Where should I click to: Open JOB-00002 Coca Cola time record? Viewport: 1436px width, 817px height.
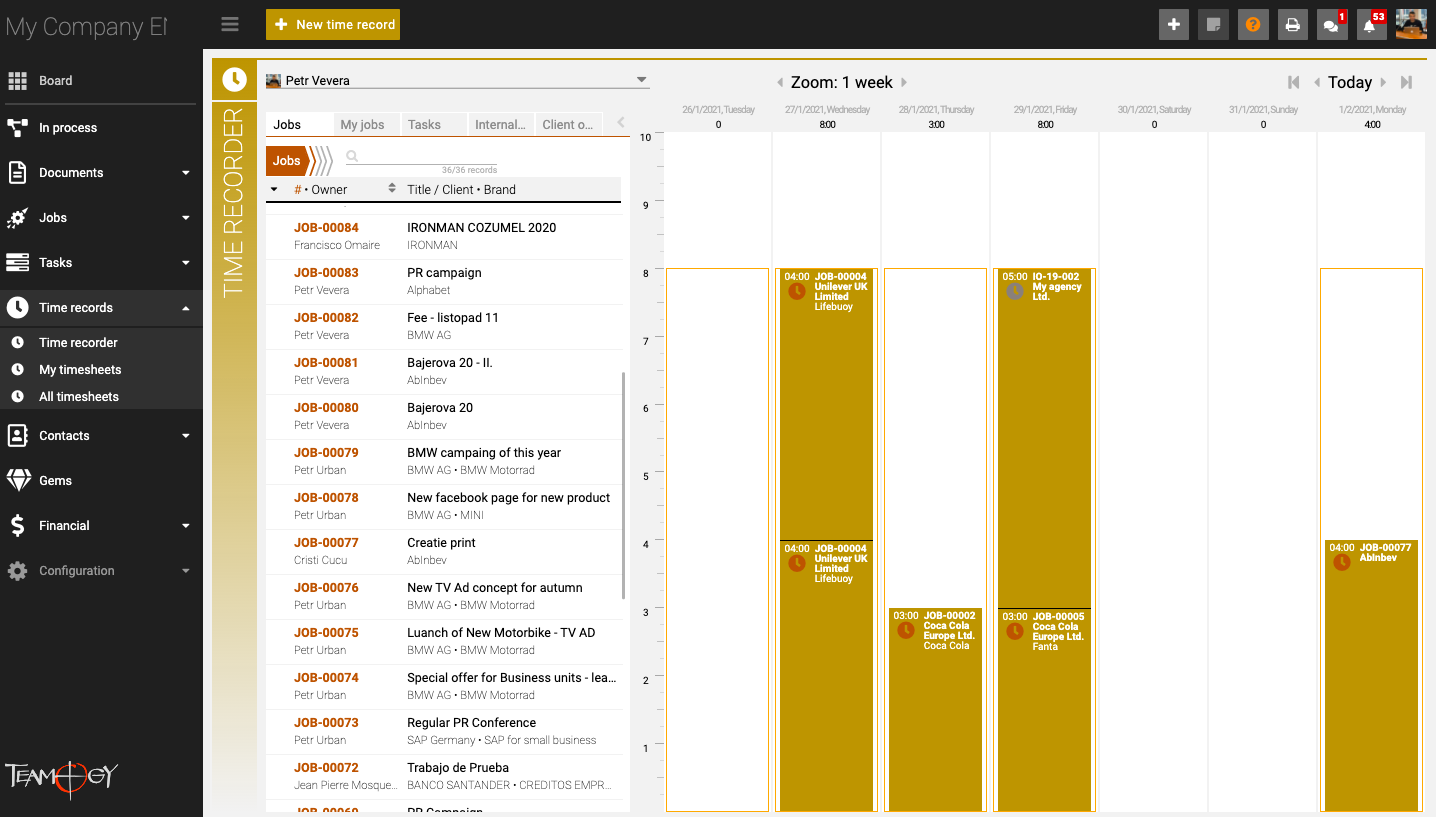(935, 710)
